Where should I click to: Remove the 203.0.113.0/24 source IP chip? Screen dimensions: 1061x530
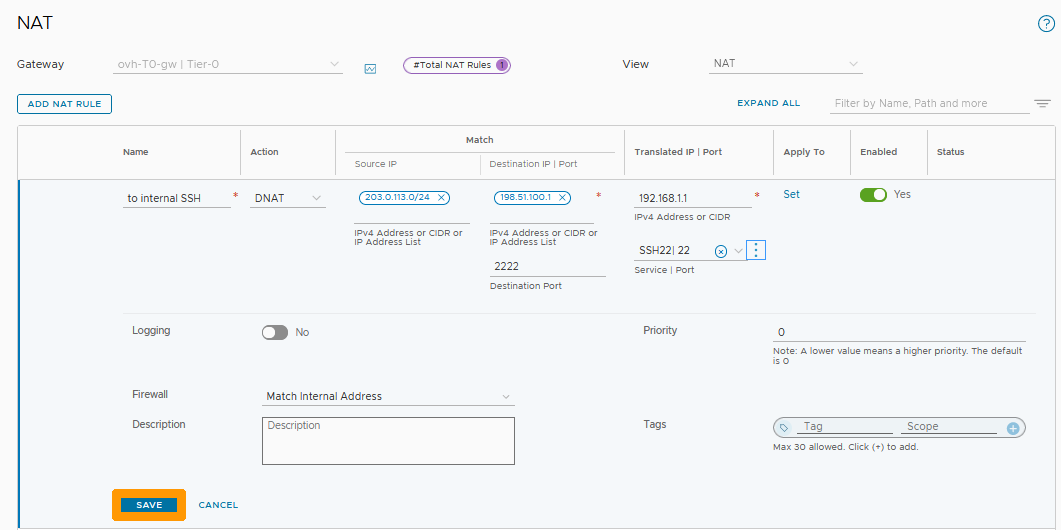pyautogui.click(x=441, y=198)
